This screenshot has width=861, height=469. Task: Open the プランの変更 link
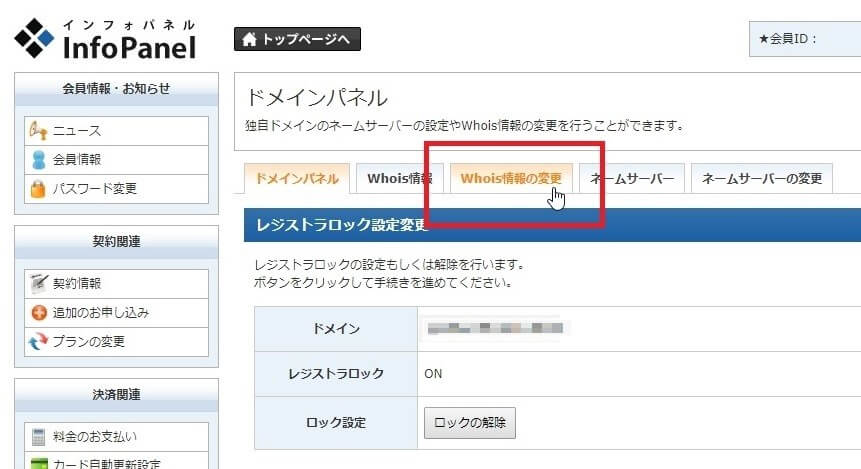coord(89,341)
